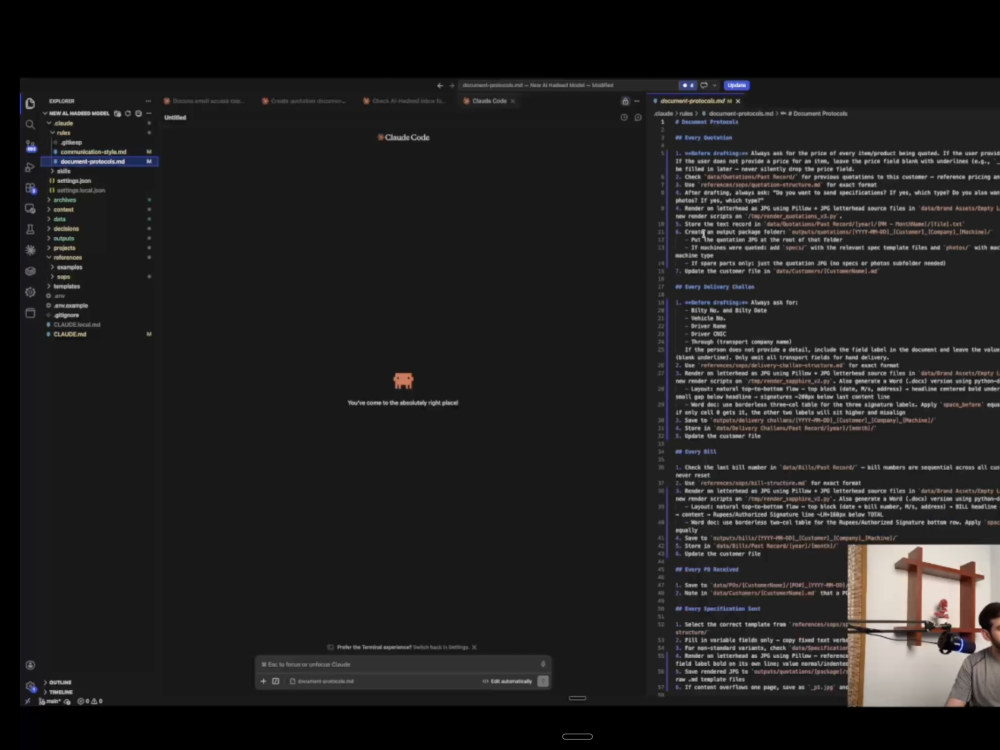Collapse the .claude folder
1000x750 pixels.
[63, 123]
